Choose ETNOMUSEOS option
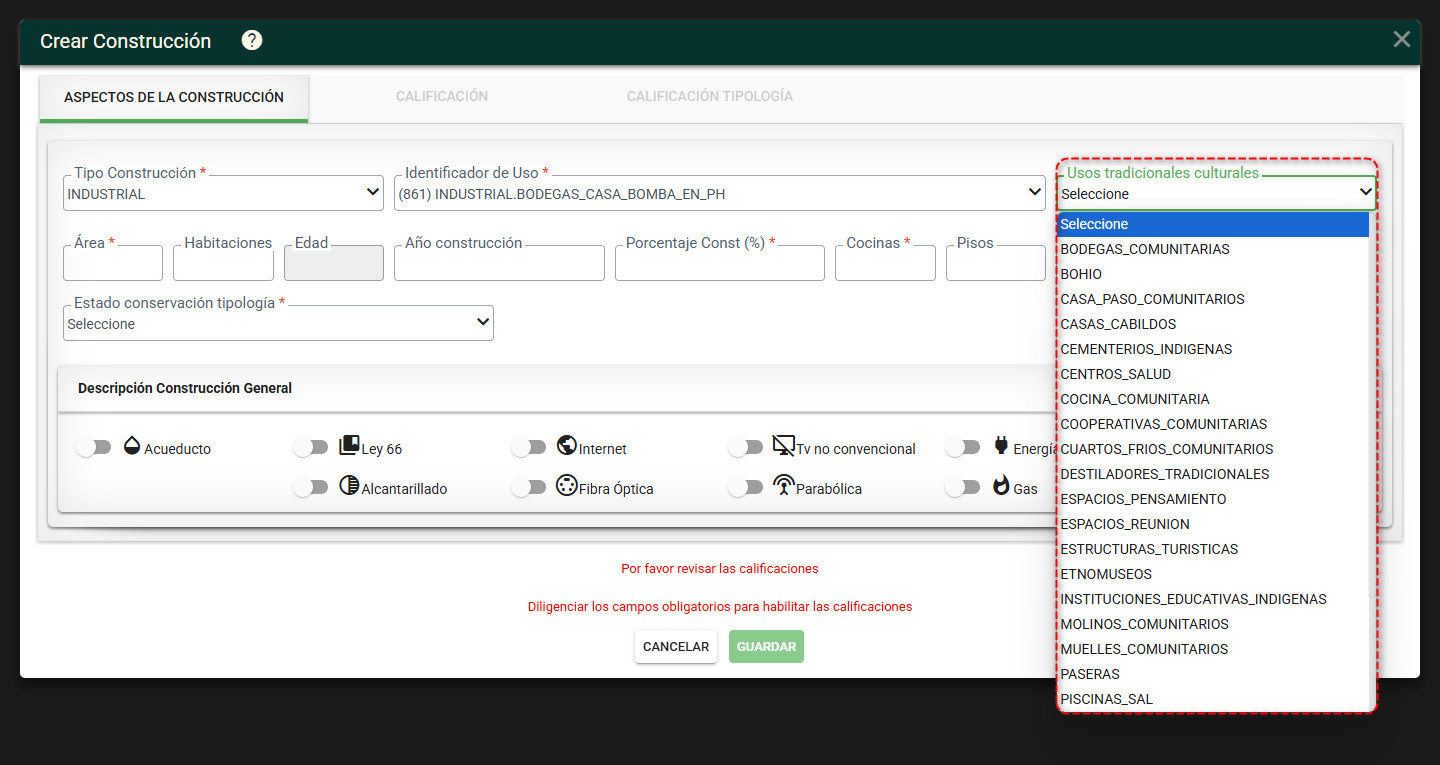1440x765 pixels. click(1213, 574)
